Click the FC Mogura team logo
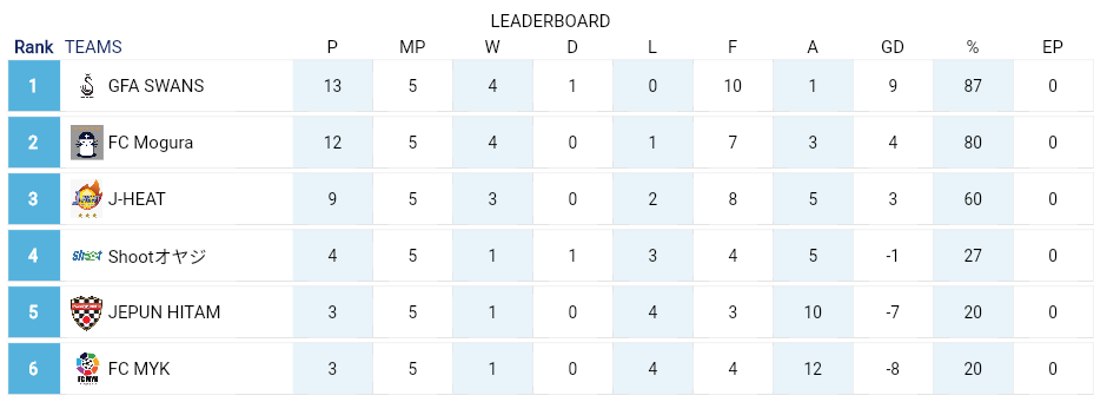Image resolution: width=1107 pixels, height=402 pixels. [88, 142]
